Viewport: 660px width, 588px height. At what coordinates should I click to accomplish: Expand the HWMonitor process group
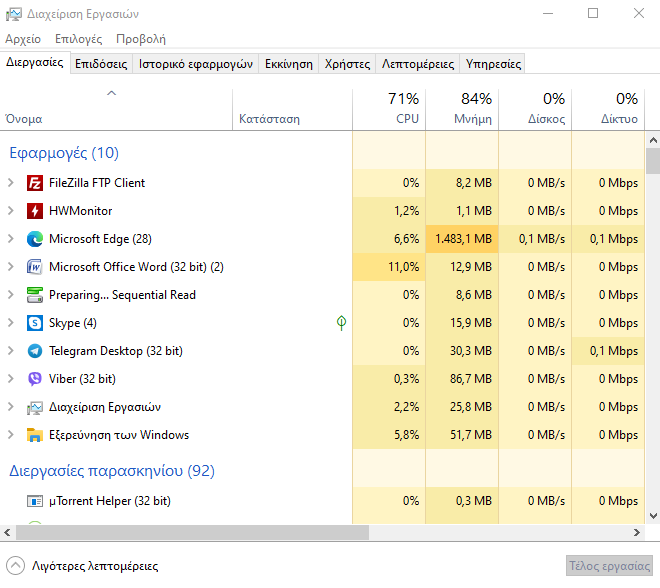coord(11,210)
